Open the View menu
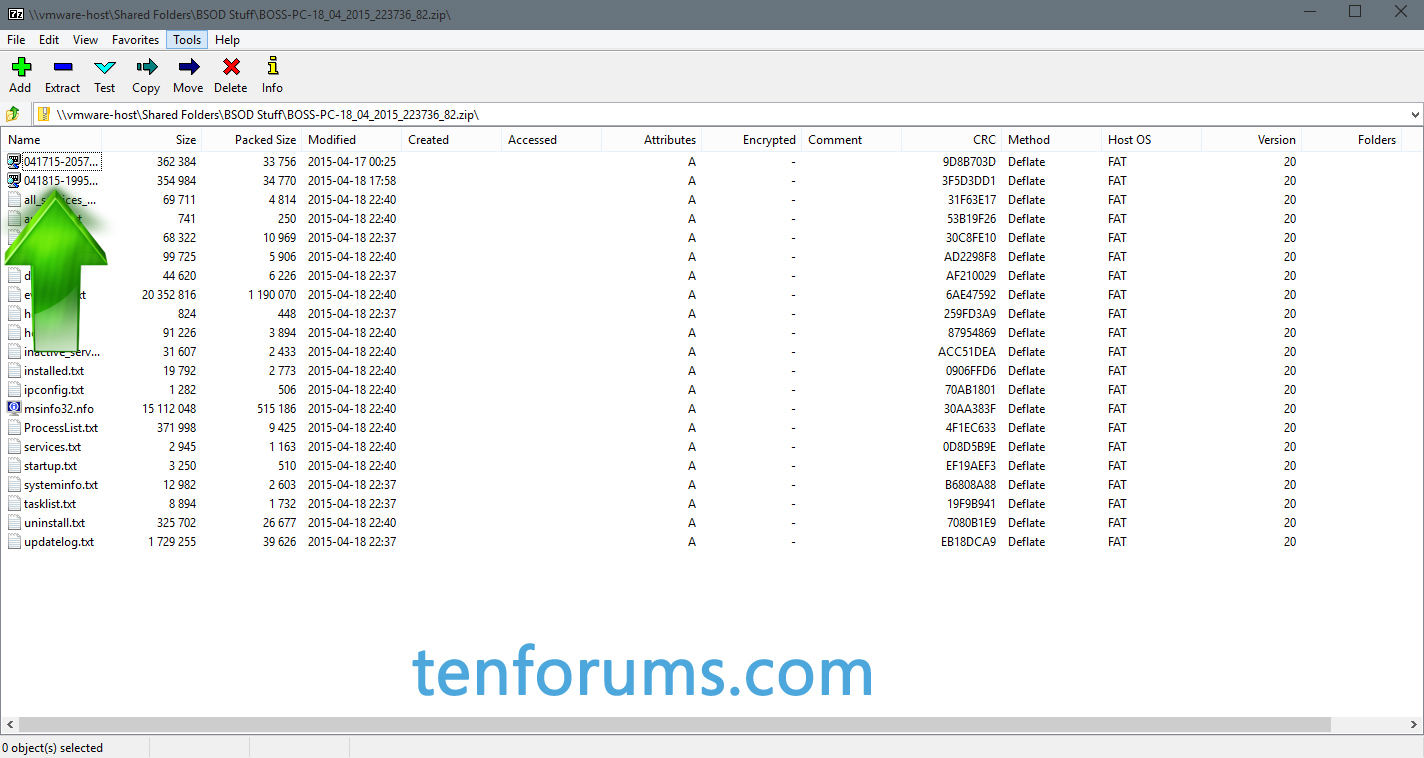The image size is (1424, 758). pyautogui.click(x=85, y=39)
